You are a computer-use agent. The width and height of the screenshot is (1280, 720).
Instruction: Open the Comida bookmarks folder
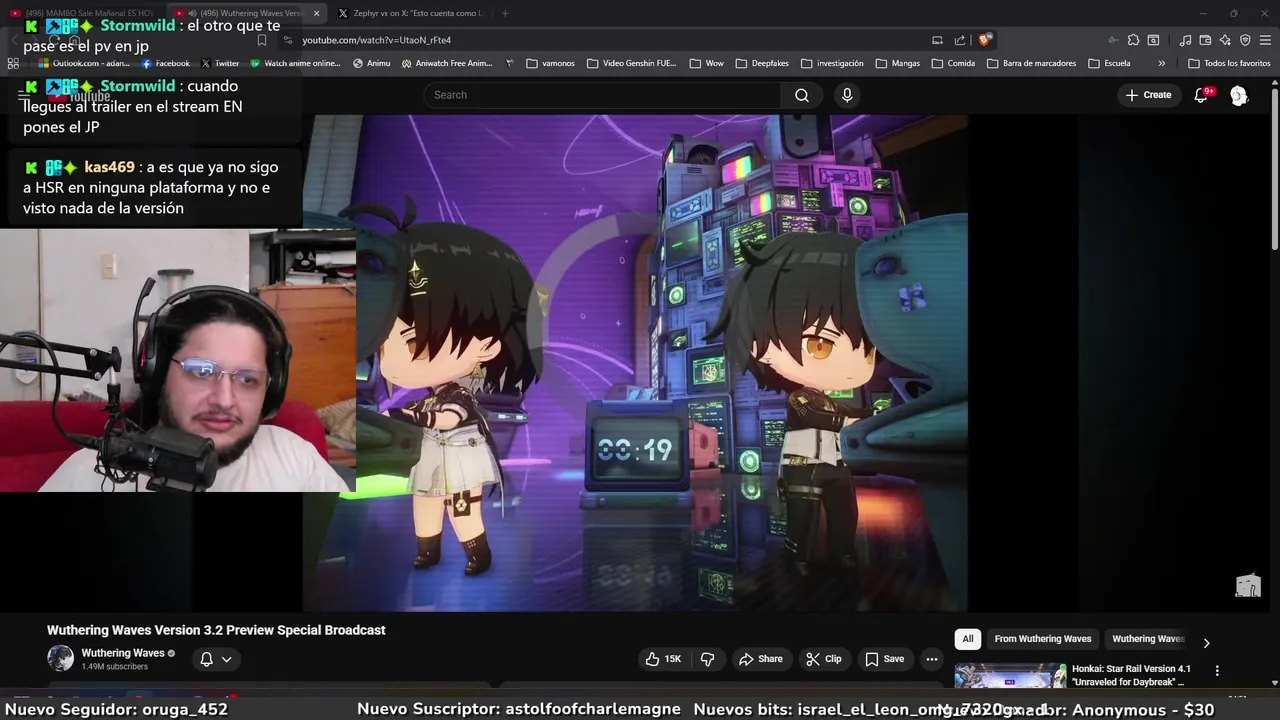point(953,63)
